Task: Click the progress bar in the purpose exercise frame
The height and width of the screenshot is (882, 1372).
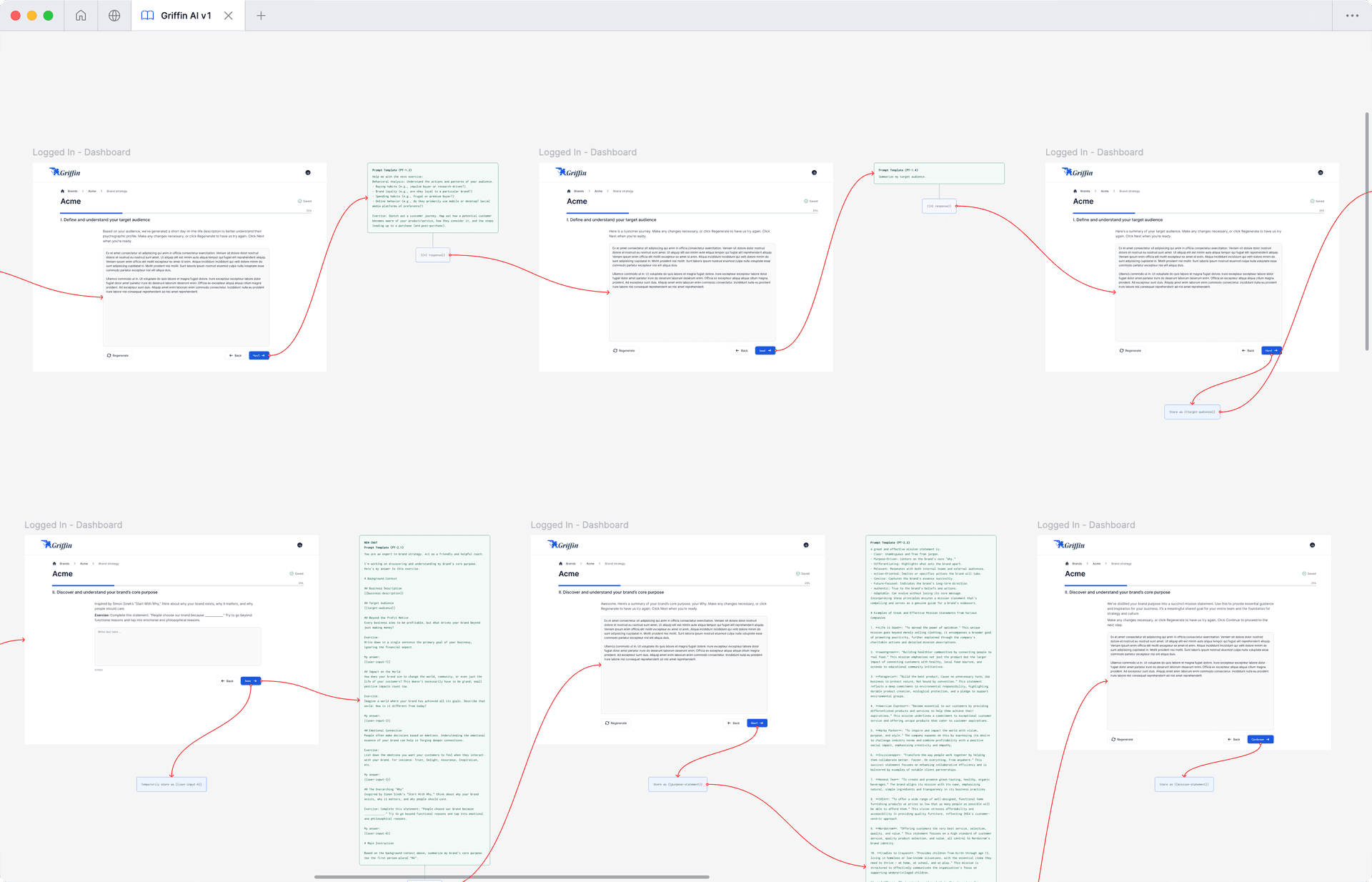Action: tap(178, 585)
